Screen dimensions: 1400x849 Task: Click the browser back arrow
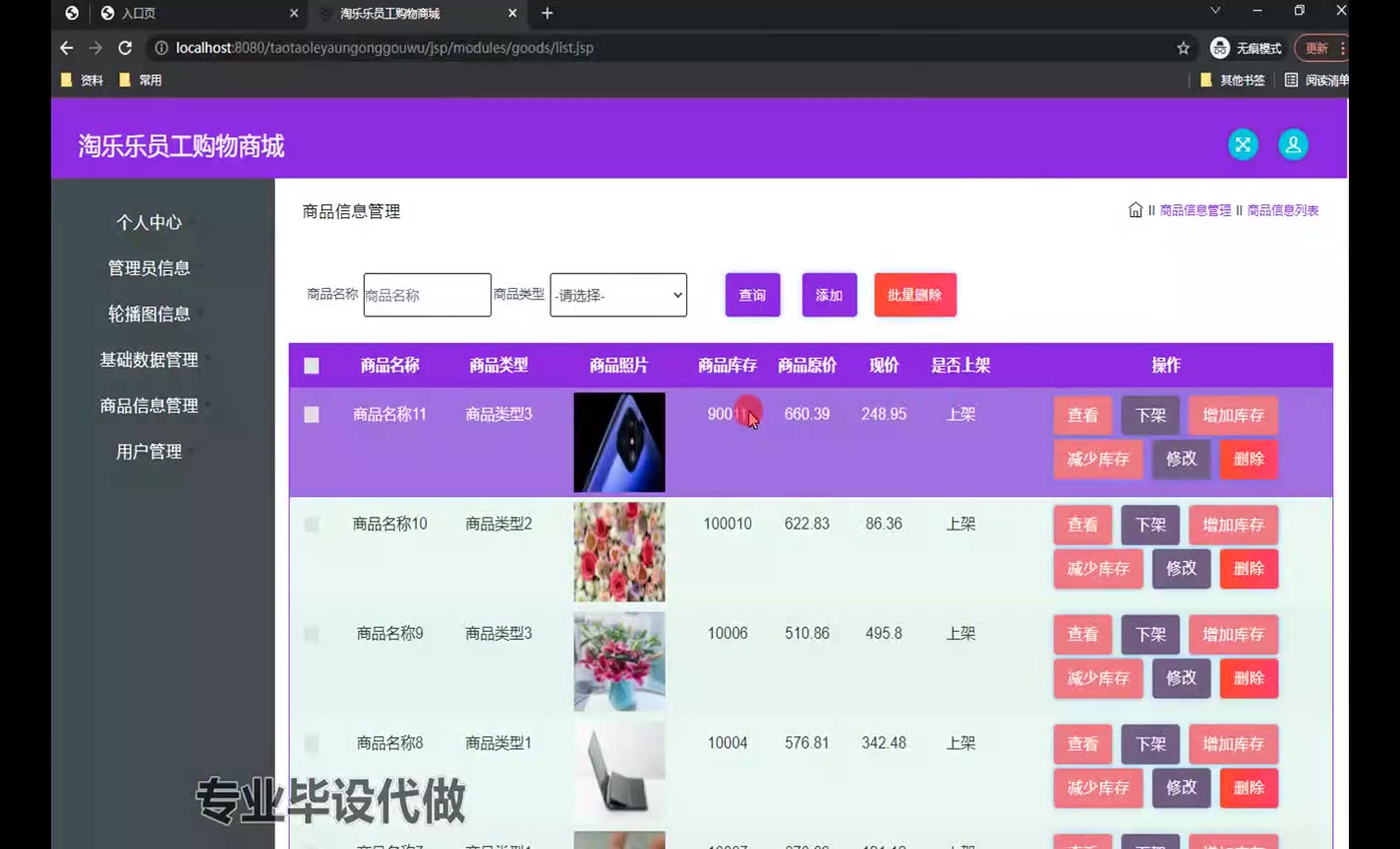67,48
